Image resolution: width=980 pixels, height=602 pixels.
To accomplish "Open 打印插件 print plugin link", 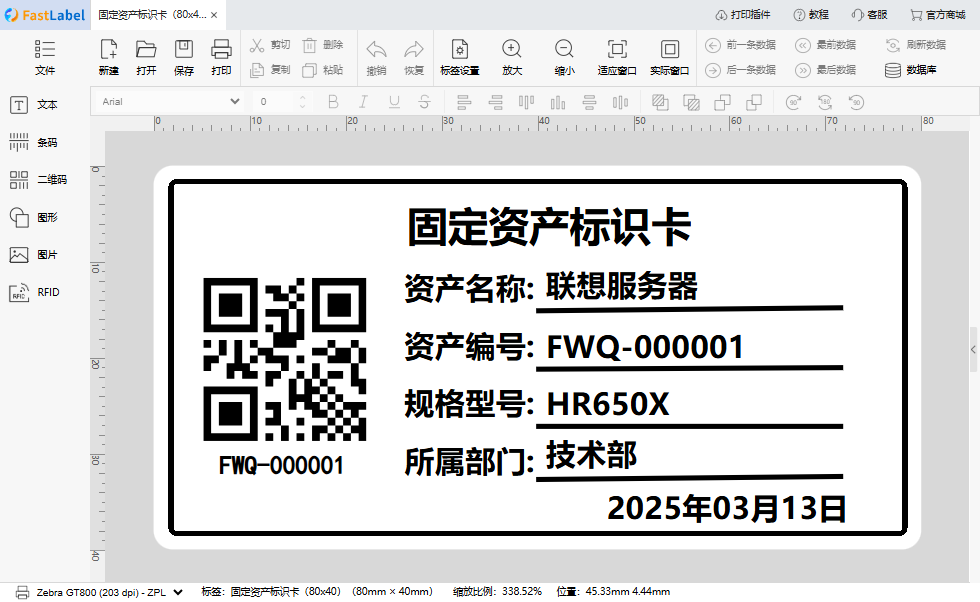I will click(743, 14).
